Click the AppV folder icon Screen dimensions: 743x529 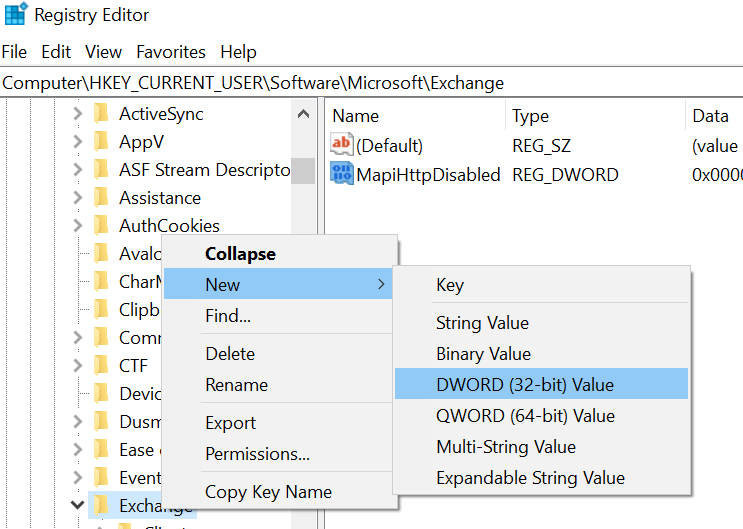click(x=101, y=142)
